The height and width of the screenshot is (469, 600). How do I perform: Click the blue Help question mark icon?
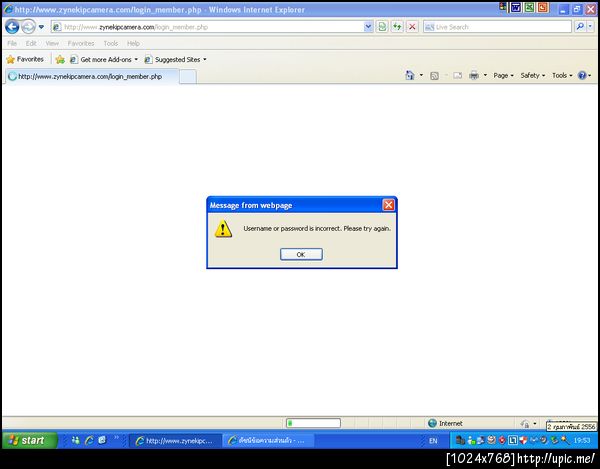click(x=582, y=76)
